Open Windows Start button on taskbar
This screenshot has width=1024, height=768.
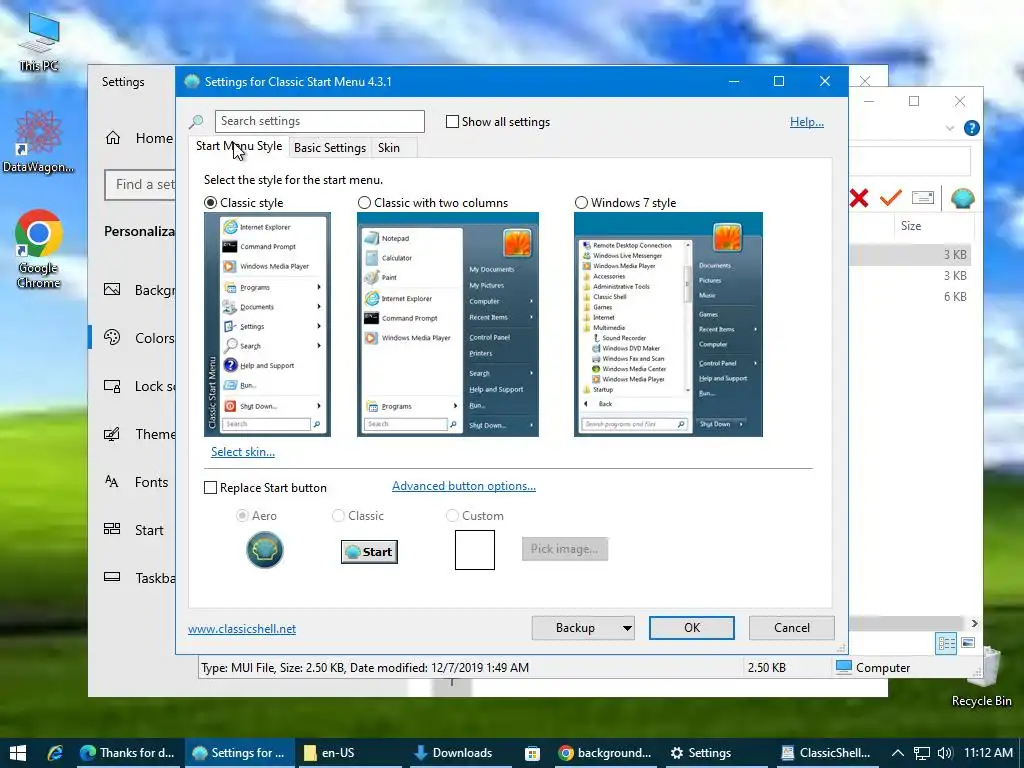(x=18, y=753)
